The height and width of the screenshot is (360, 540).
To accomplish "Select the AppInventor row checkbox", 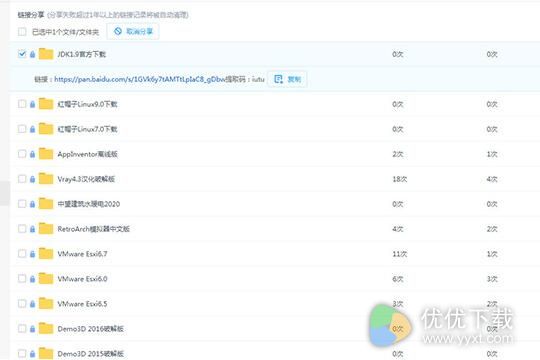I will [x=22, y=154].
